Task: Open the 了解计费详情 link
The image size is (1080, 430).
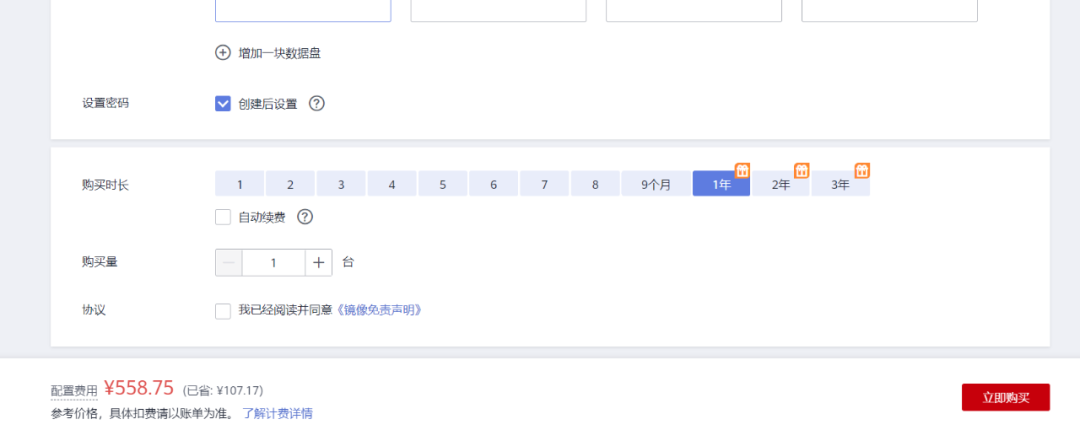Action: click(277, 413)
